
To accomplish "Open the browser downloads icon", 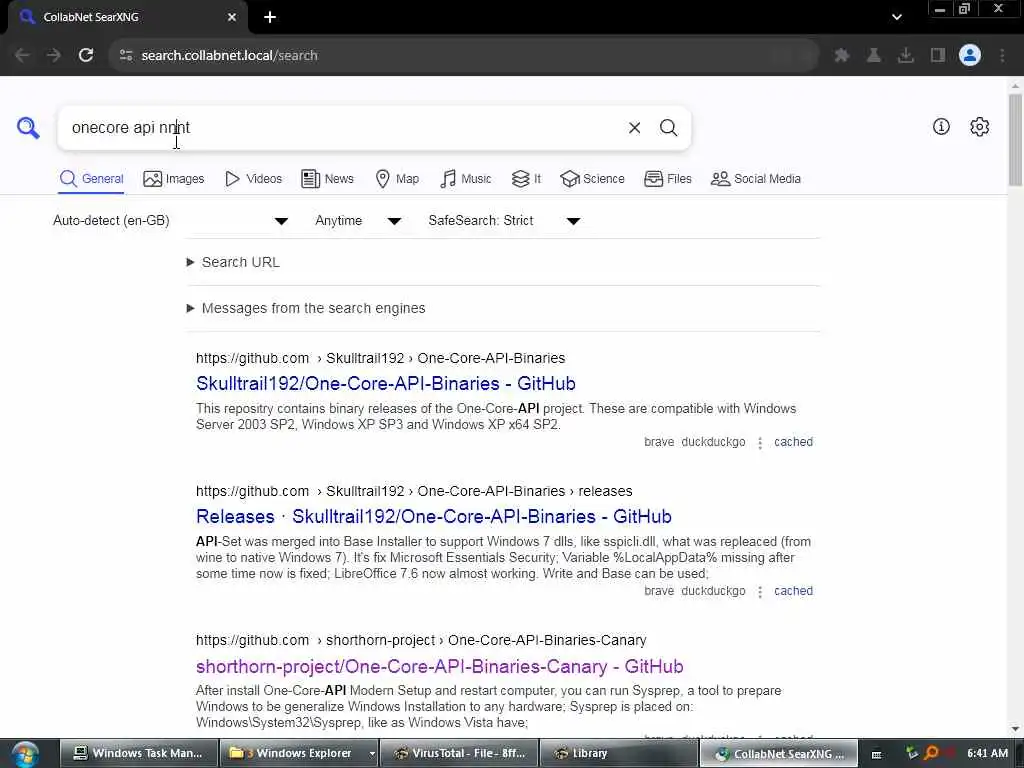I will (905, 56).
